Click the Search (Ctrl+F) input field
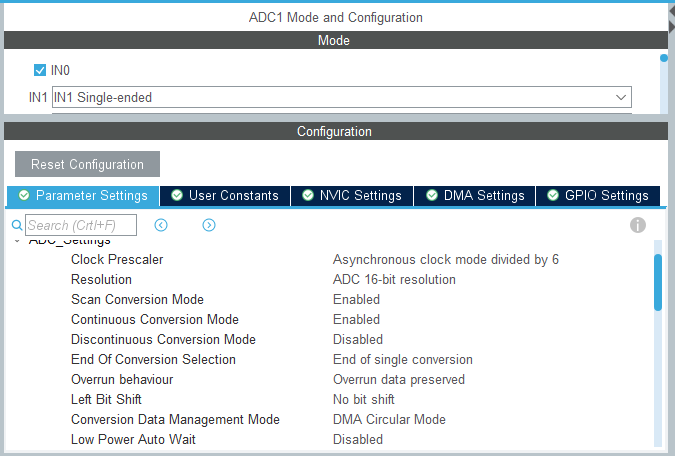The image size is (675, 456). click(x=81, y=225)
